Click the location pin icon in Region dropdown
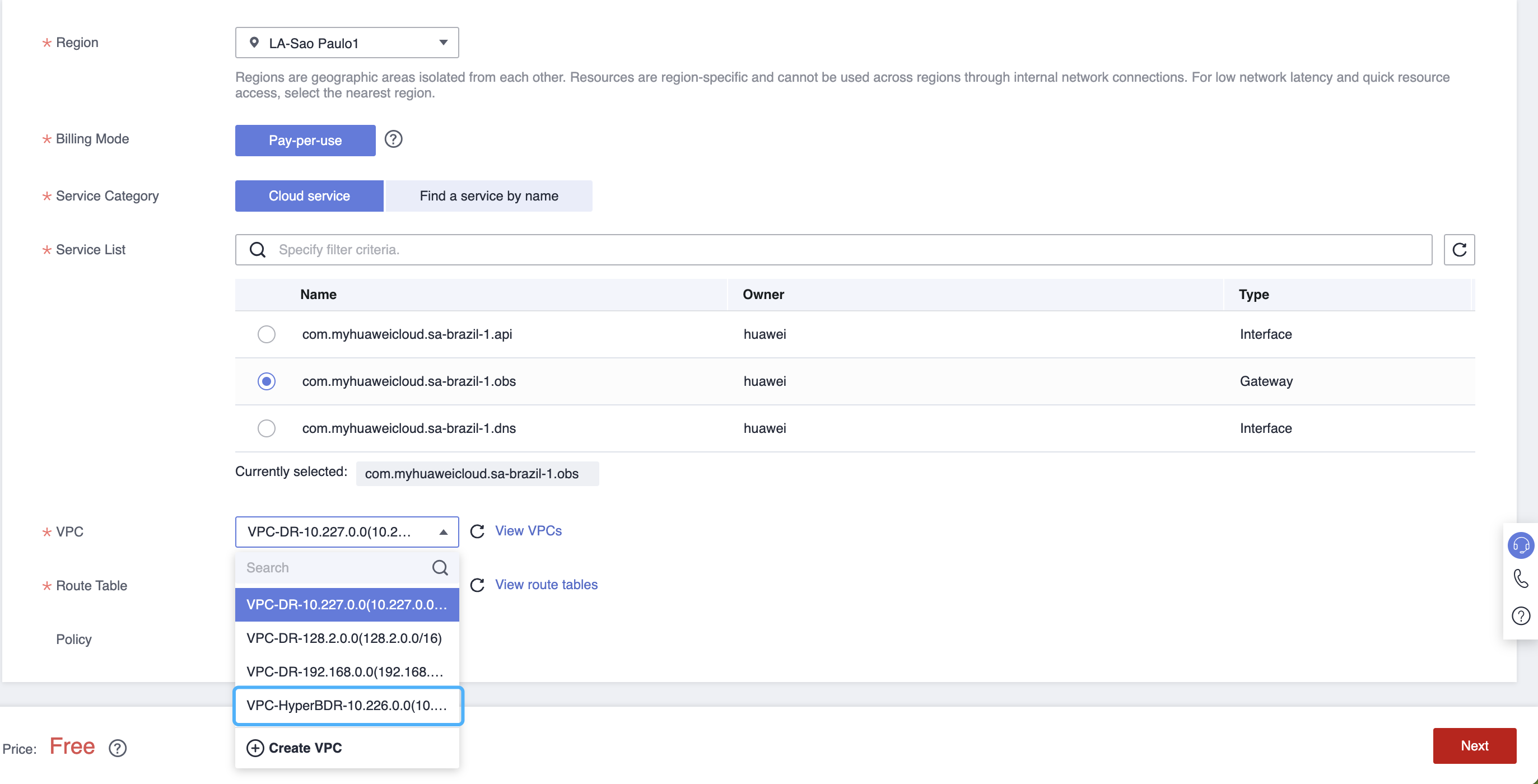 pos(255,42)
